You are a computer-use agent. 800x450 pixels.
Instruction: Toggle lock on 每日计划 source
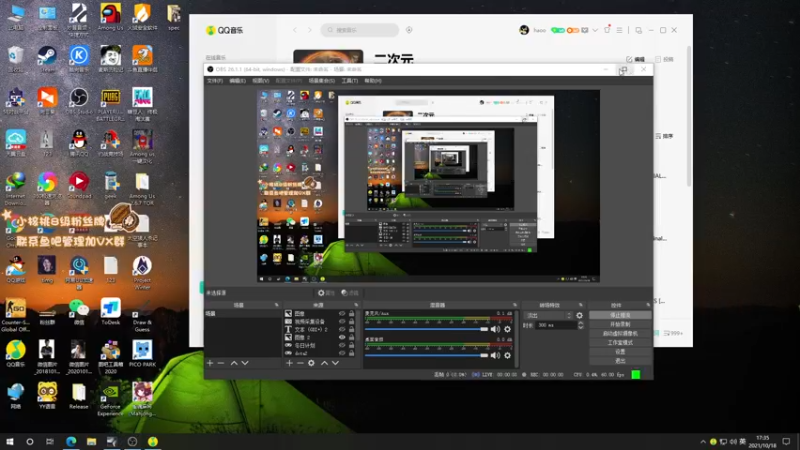pyautogui.click(x=352, y=345)
